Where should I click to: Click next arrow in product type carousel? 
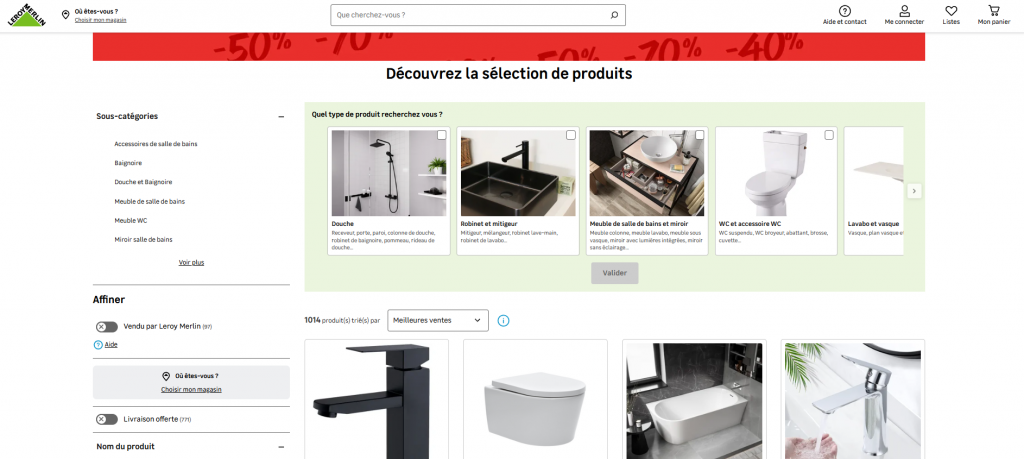(x=914, y=191)
